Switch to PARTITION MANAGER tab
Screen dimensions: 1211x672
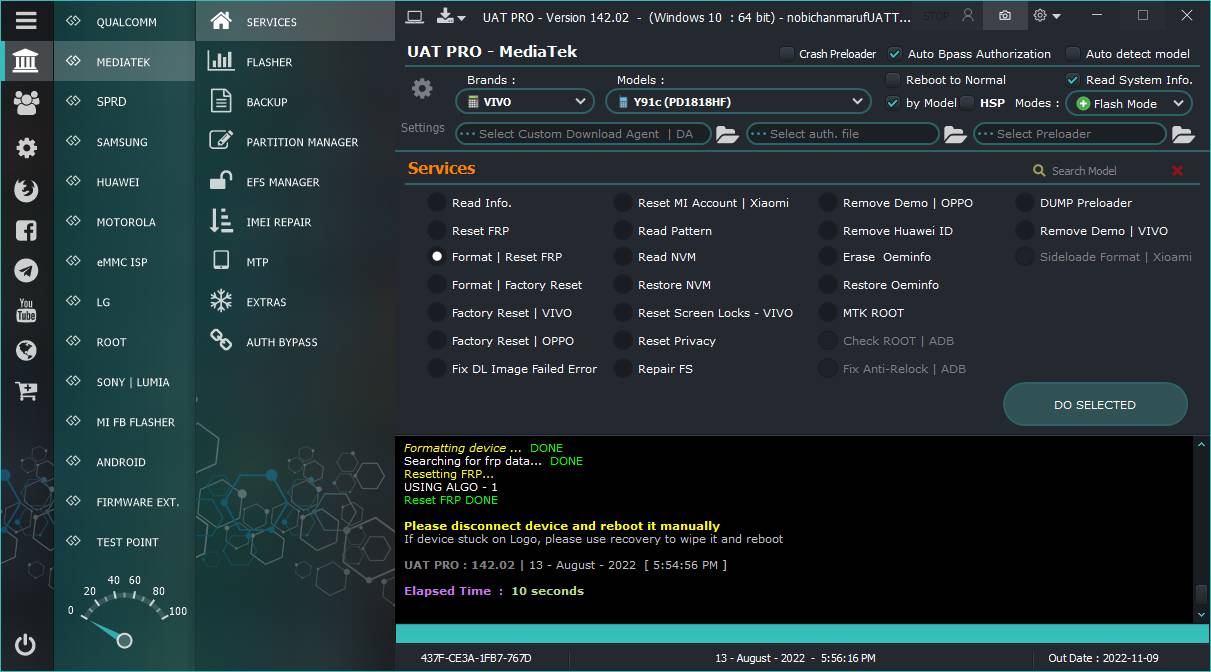tap(295, 142)
